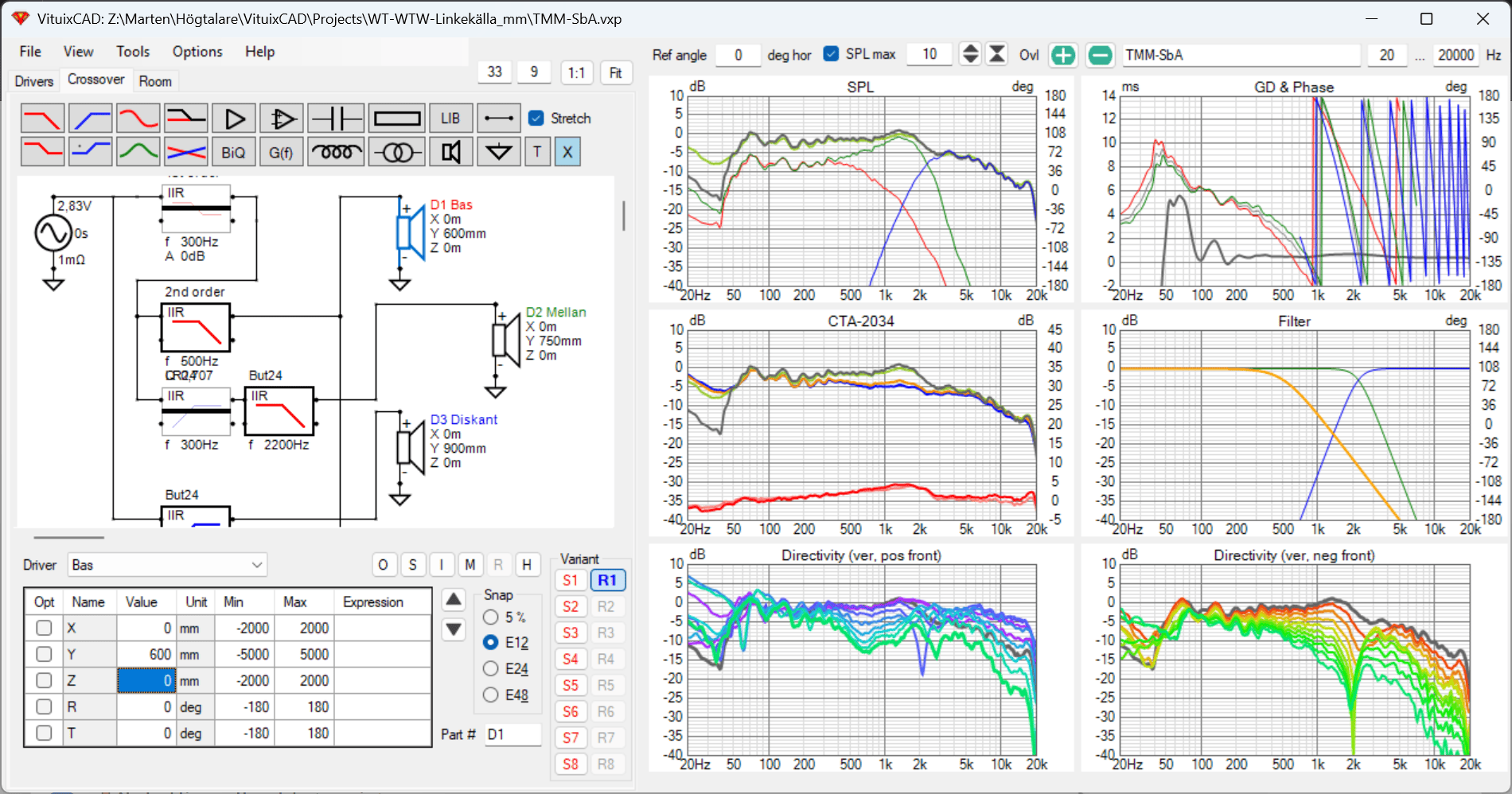Switch to the Room tab
This screenshot has width=1512, height=794.
tap(155, 81)
